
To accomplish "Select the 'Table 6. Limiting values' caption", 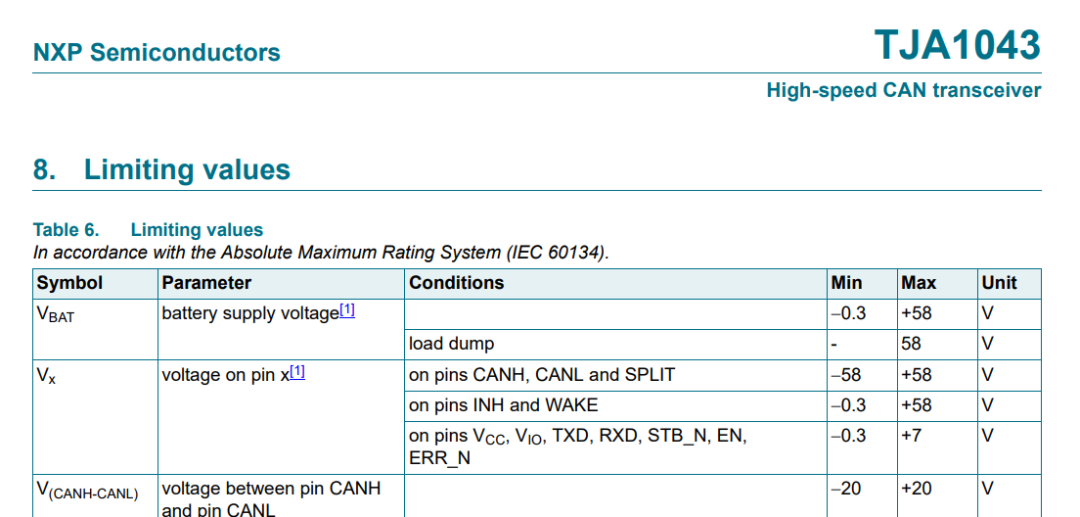I will pyautogui.click(x=148, y=229).
